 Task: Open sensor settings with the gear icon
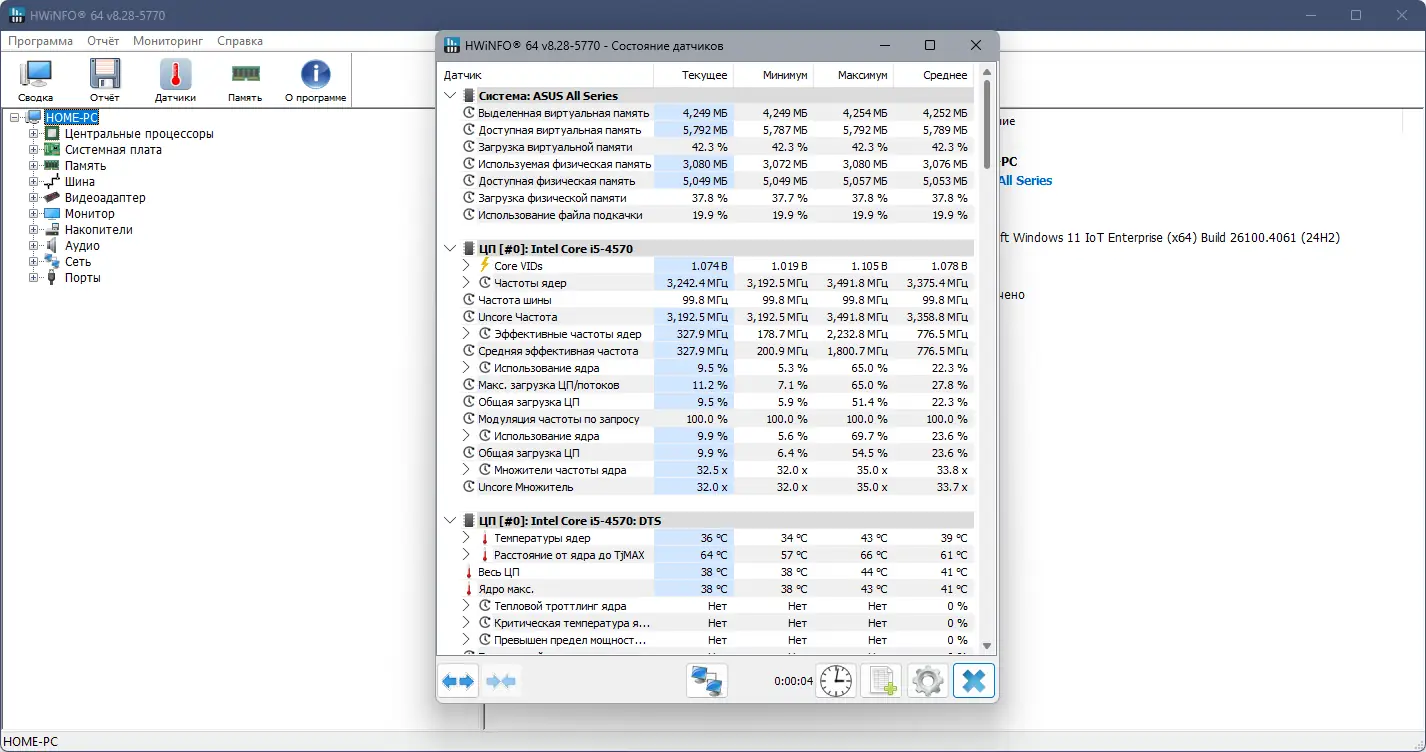click(x=927, y=681)
